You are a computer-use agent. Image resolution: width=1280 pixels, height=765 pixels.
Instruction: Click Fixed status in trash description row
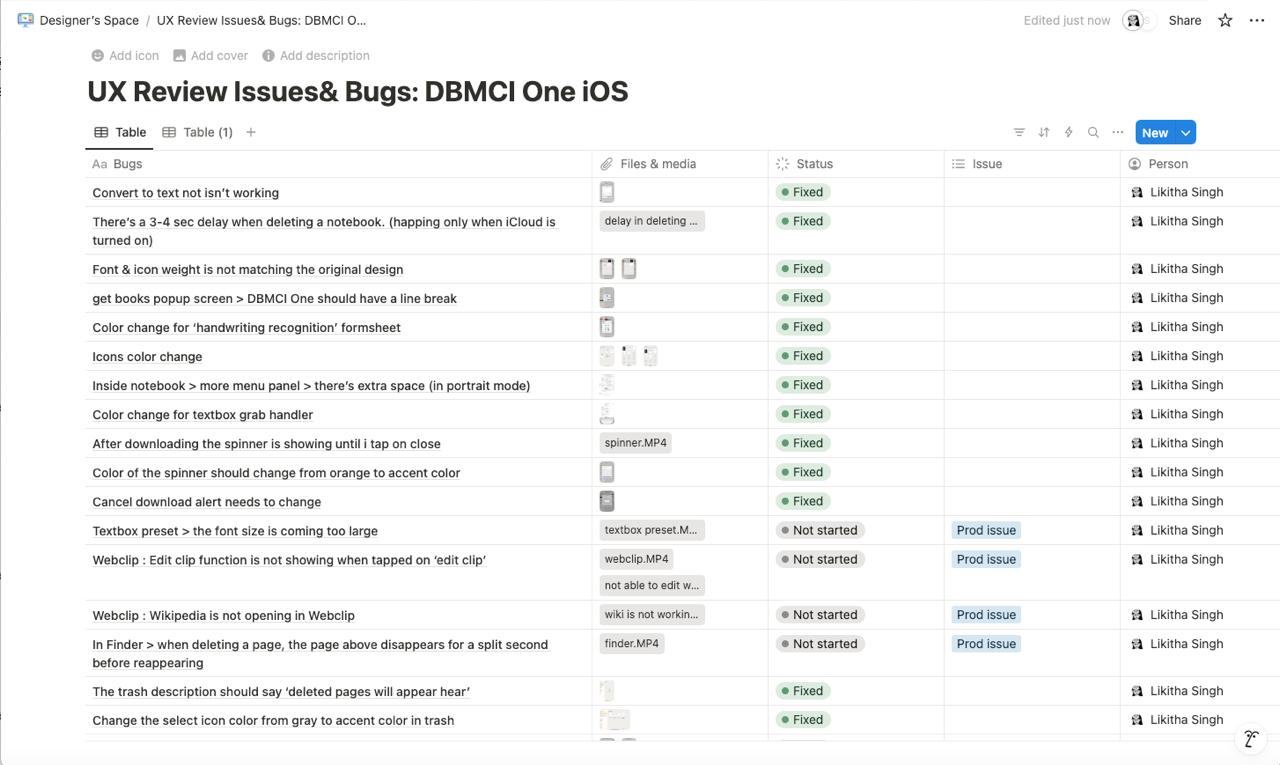coord(802,691)
